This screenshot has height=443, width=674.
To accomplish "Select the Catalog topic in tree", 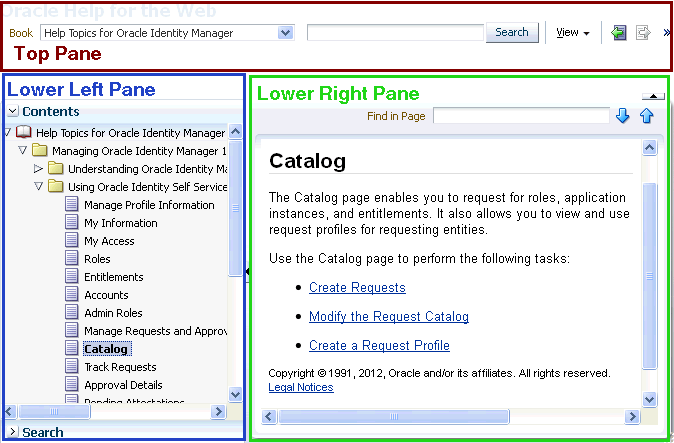I will pos(107,349).
